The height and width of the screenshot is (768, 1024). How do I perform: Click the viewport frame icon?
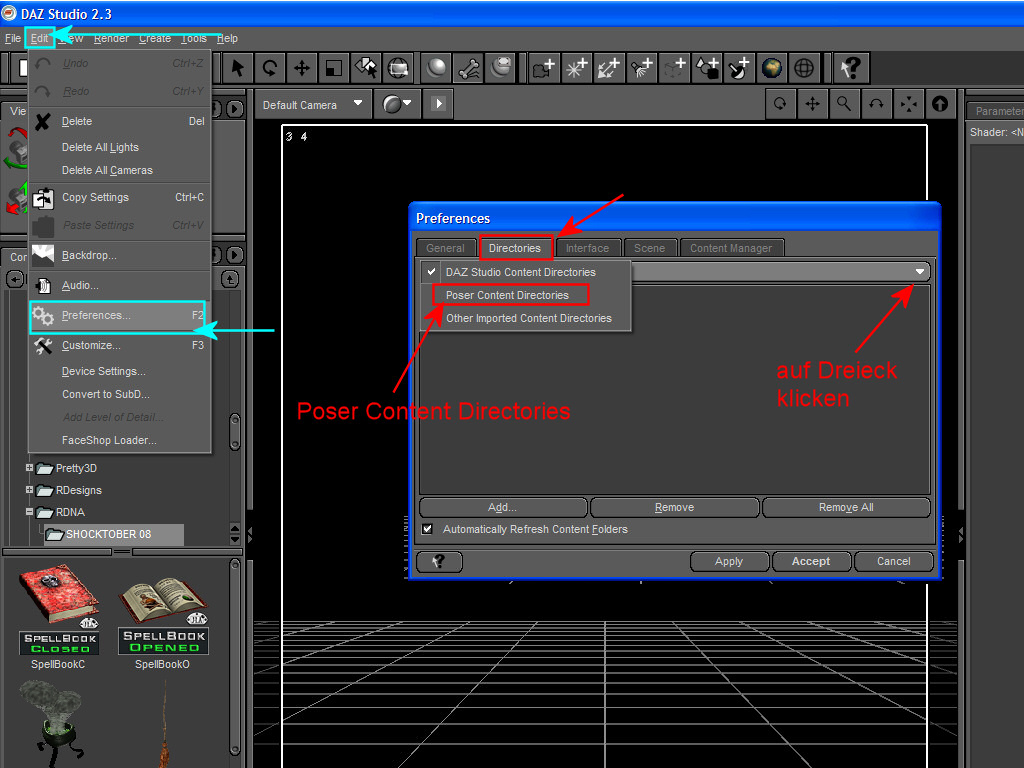click(908, 104)
